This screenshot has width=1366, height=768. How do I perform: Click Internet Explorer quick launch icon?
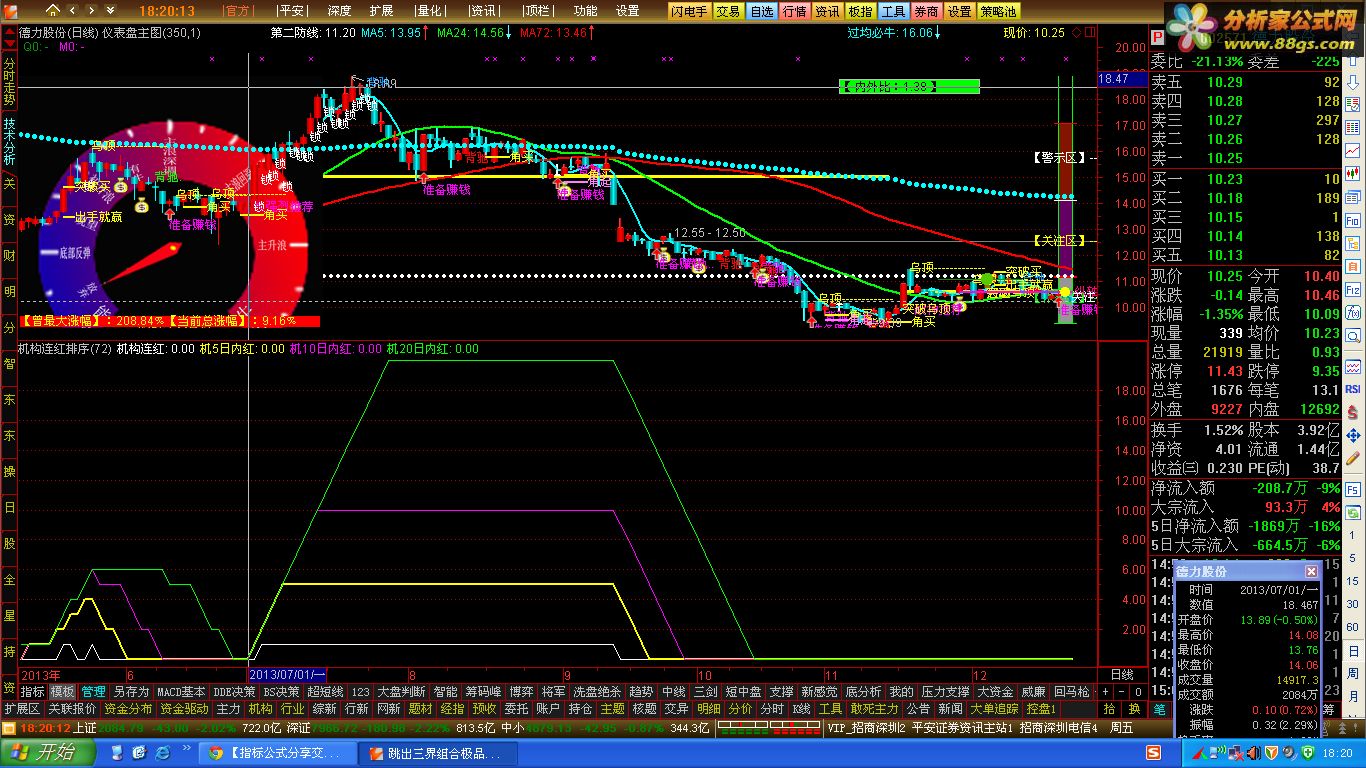click(163, 752)
